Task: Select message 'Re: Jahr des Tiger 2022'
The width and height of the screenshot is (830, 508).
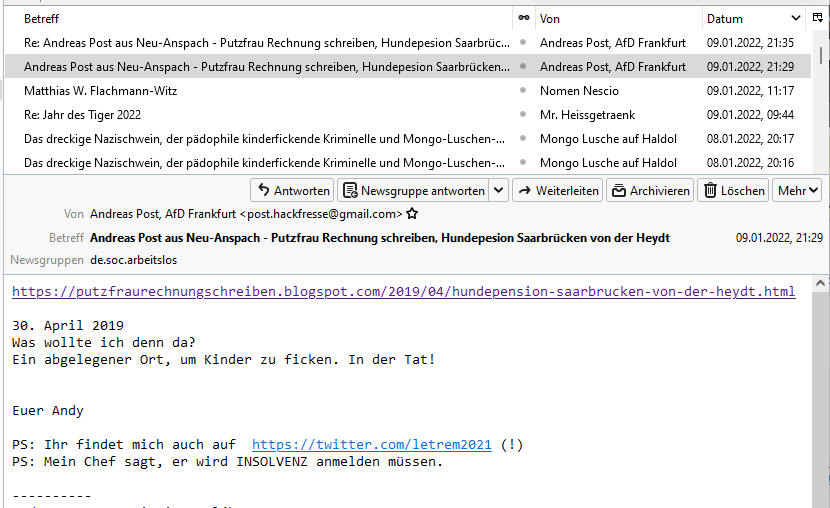Action: (x=83, y=115)
